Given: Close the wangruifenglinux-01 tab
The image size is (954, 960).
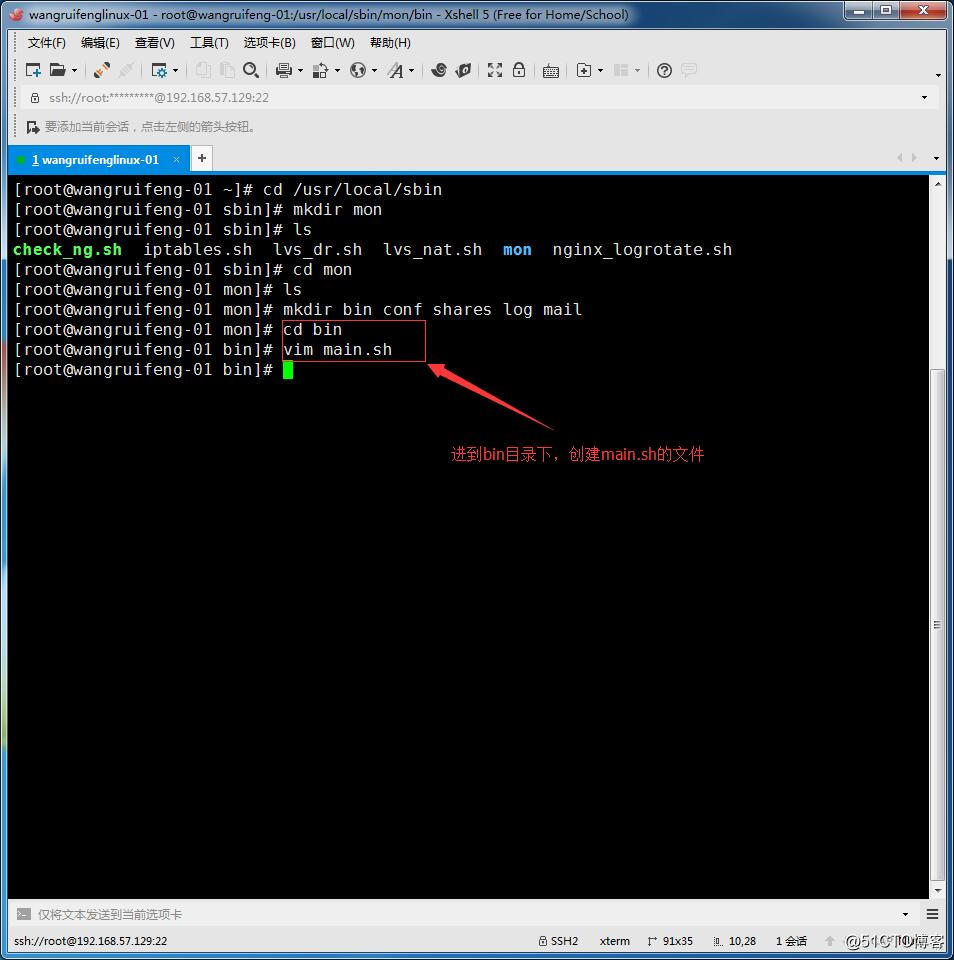Looking at the screenshot, I should (x=176, y=160).
